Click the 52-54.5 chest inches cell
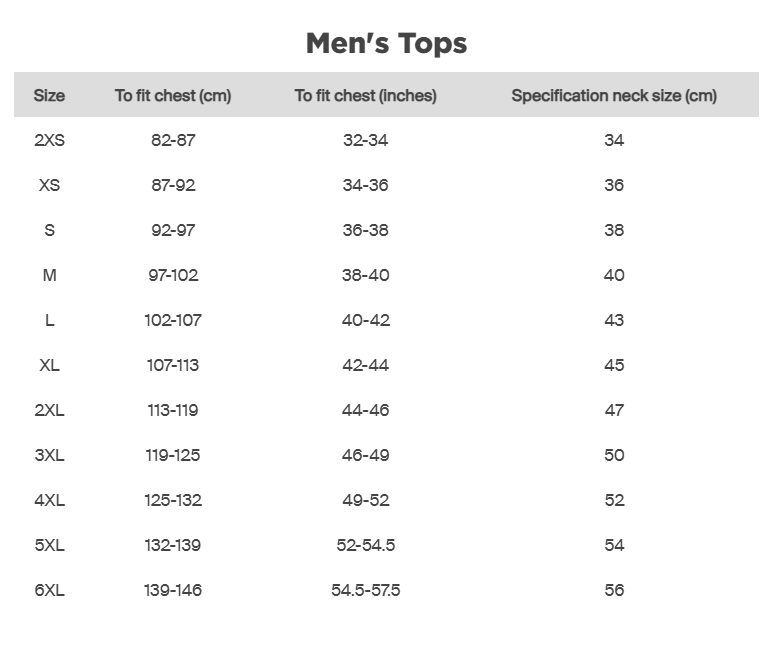This screenshot has width=778, height=645. click(x=365, y=545)
